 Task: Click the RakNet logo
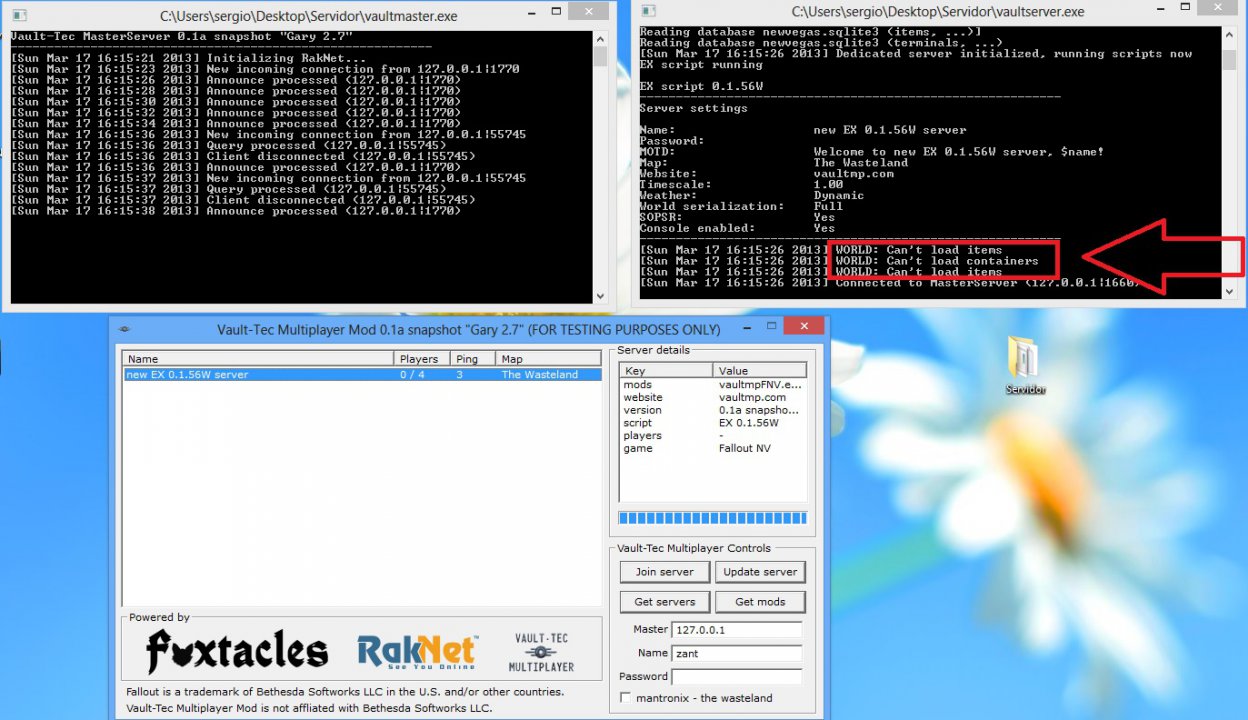(418, 652)
